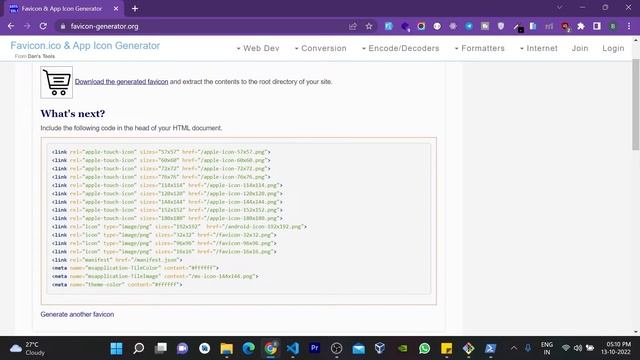Follow the Dan's Tools link
This screenshot has height=360, width=640.
coord(41,56)
